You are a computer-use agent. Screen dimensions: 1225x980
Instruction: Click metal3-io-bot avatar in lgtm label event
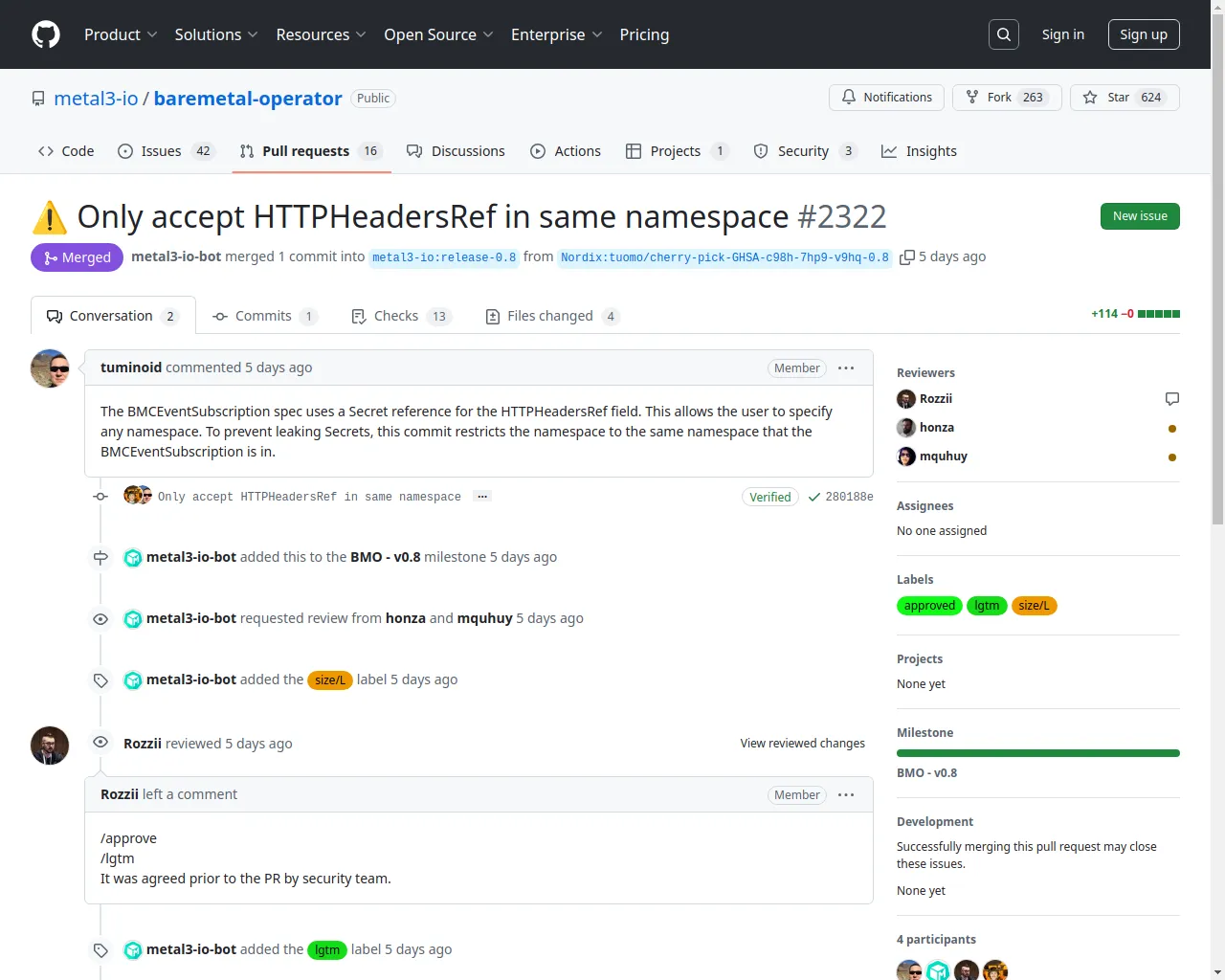(133, 949)
